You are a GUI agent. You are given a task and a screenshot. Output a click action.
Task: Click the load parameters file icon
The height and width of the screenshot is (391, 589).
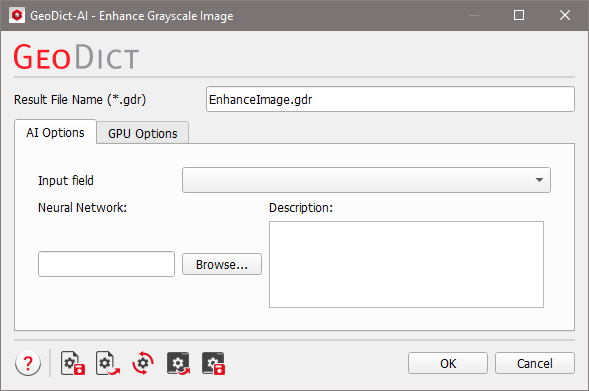[x=107, y=363]
